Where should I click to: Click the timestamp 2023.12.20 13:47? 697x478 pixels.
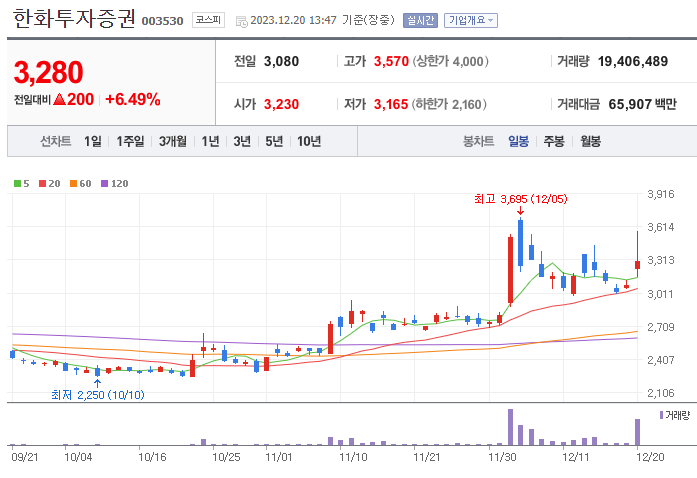[293, 20]
